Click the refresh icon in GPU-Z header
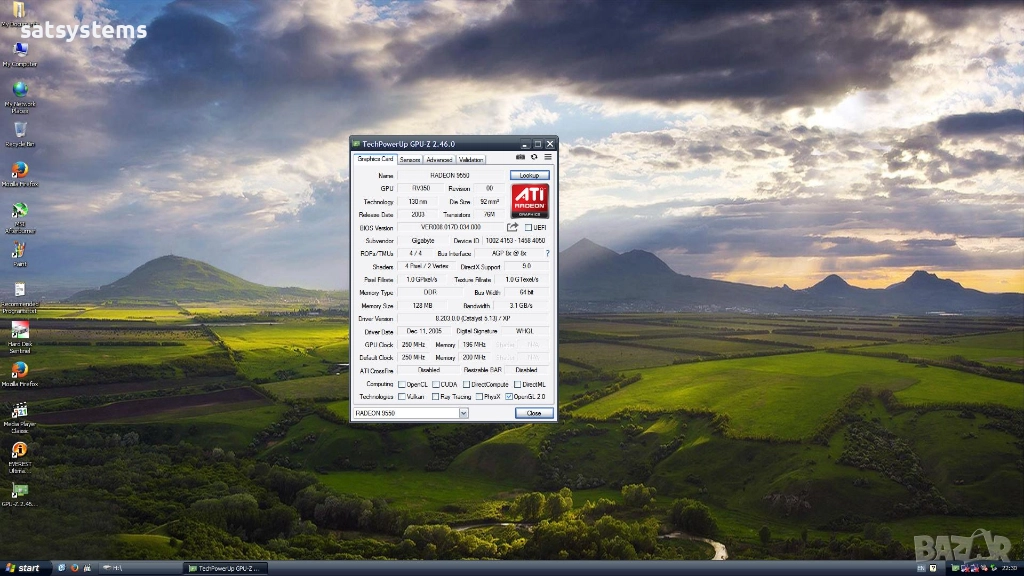1024x576 pixels. [534, 157]
